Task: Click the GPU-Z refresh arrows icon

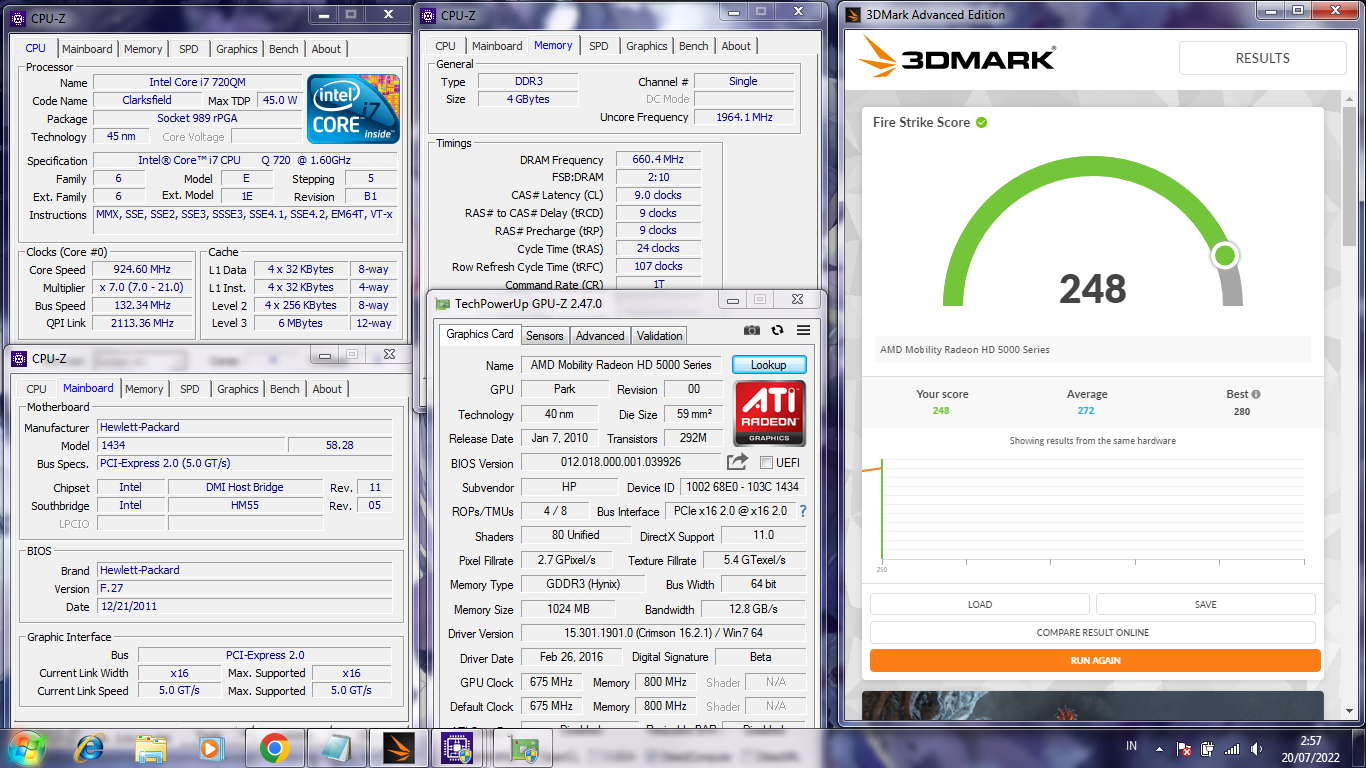Action: click(x=778, y=331)
